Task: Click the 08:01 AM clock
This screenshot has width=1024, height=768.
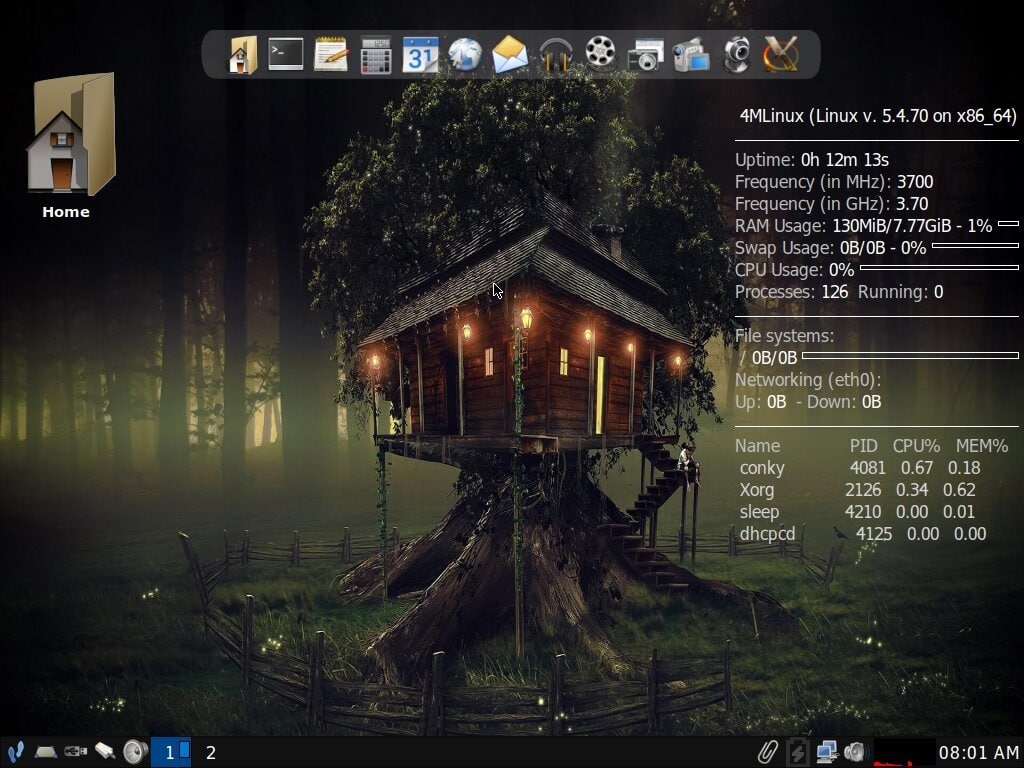Action: tap(978, 753)
